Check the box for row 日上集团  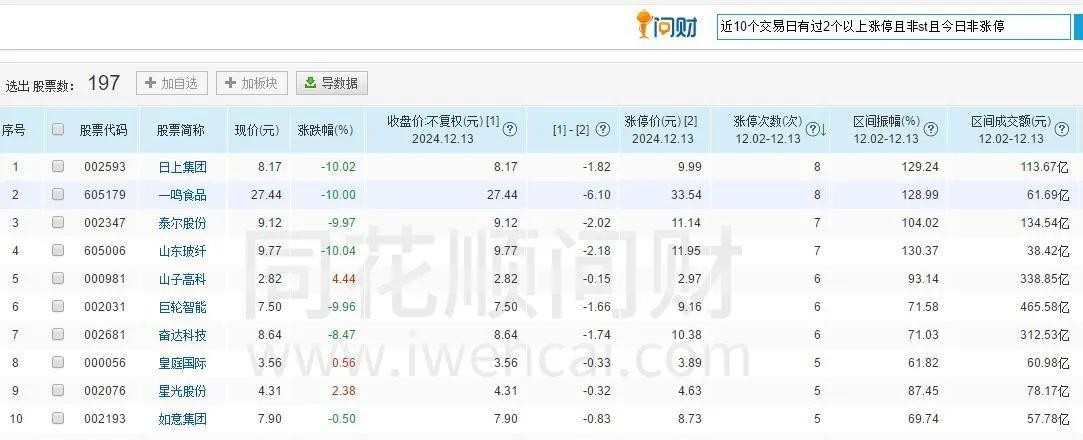tap(58, 166)
